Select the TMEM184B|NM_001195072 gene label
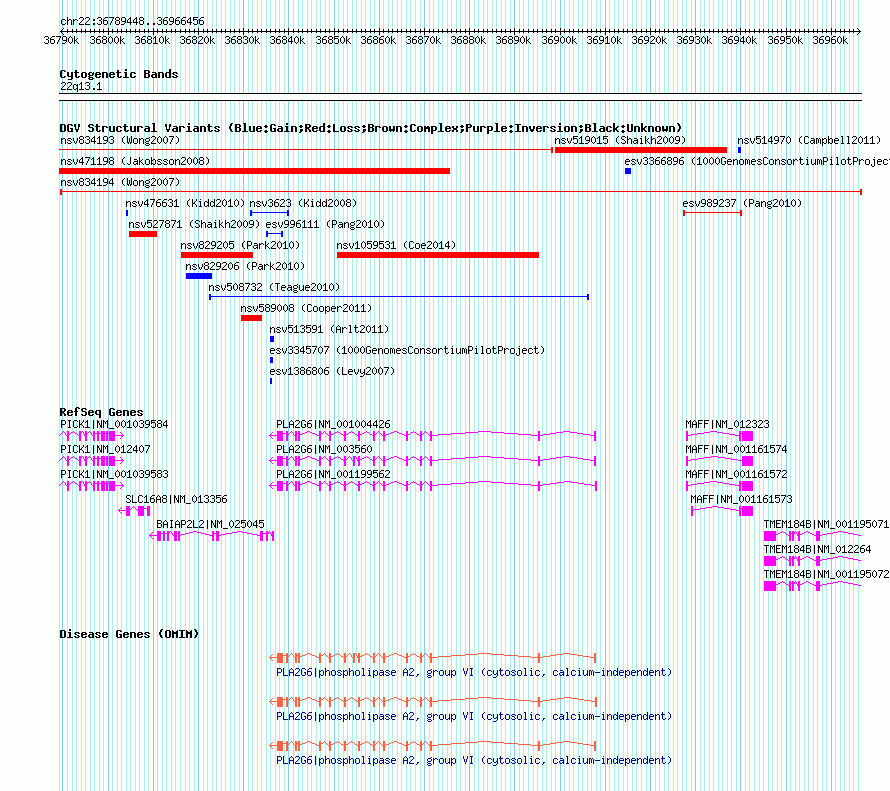890x791 pixels. tap(826, 574)
